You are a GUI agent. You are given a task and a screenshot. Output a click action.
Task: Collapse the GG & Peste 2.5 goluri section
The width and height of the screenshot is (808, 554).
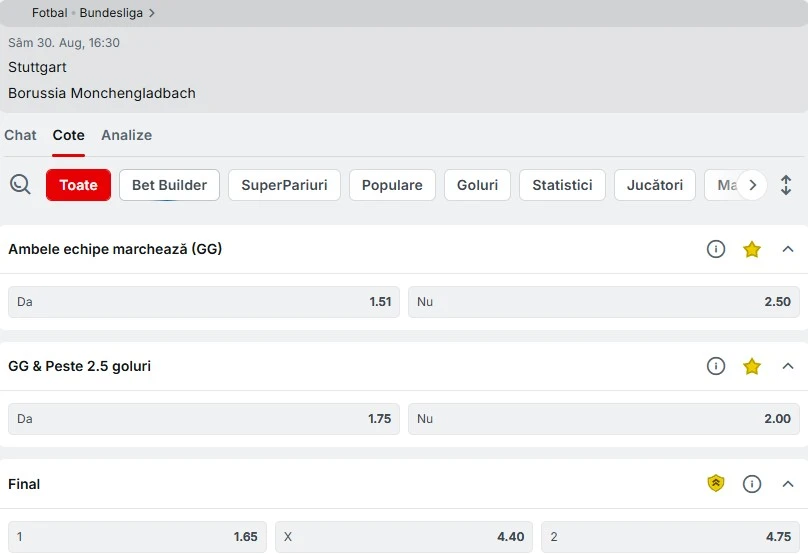click(x=787, y=366)
